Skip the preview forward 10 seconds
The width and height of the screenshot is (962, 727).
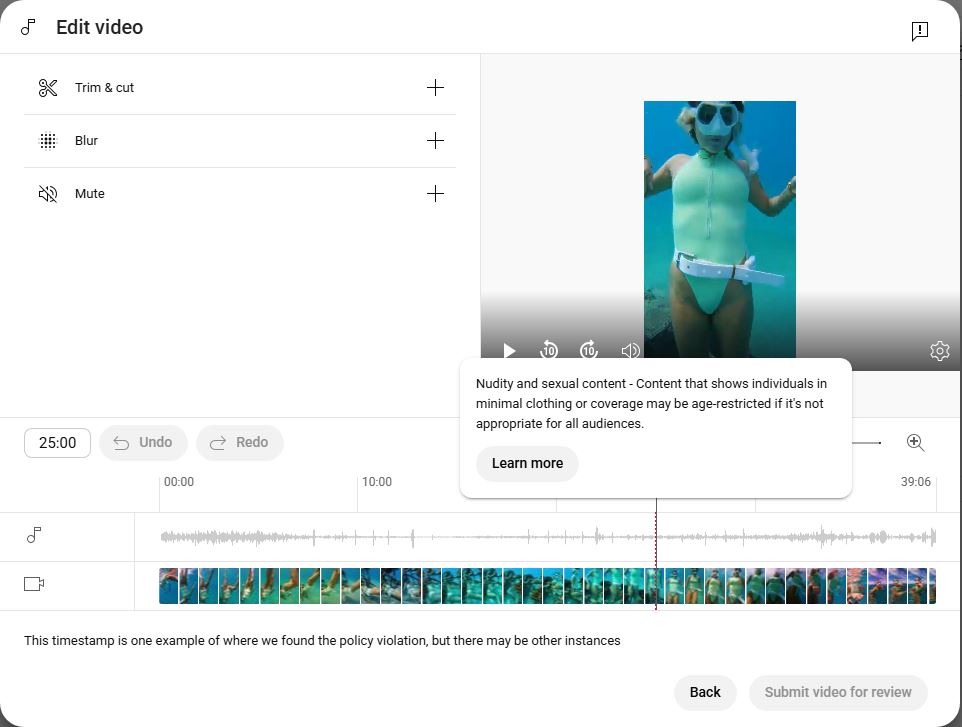click(x=589, y=350)
